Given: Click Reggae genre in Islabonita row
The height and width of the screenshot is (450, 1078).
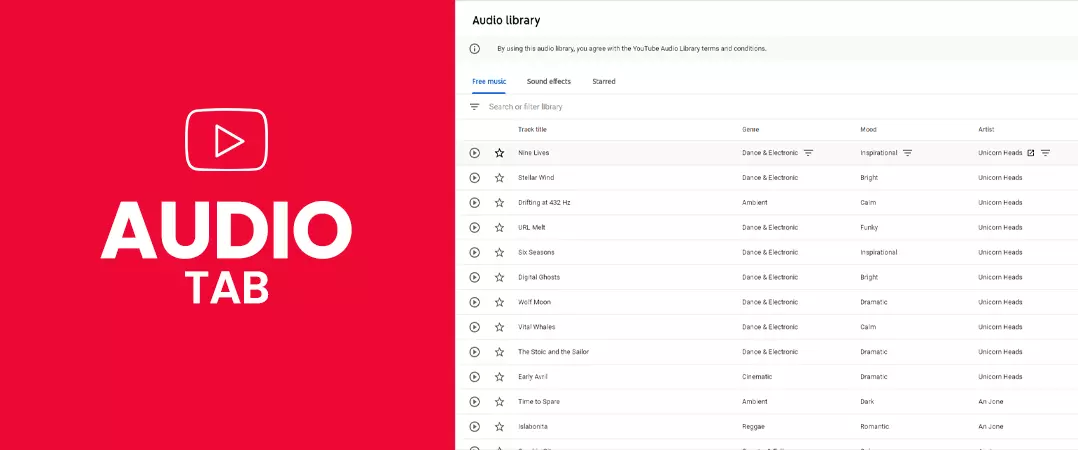Looking at the screenshot, I should (754, 427).
